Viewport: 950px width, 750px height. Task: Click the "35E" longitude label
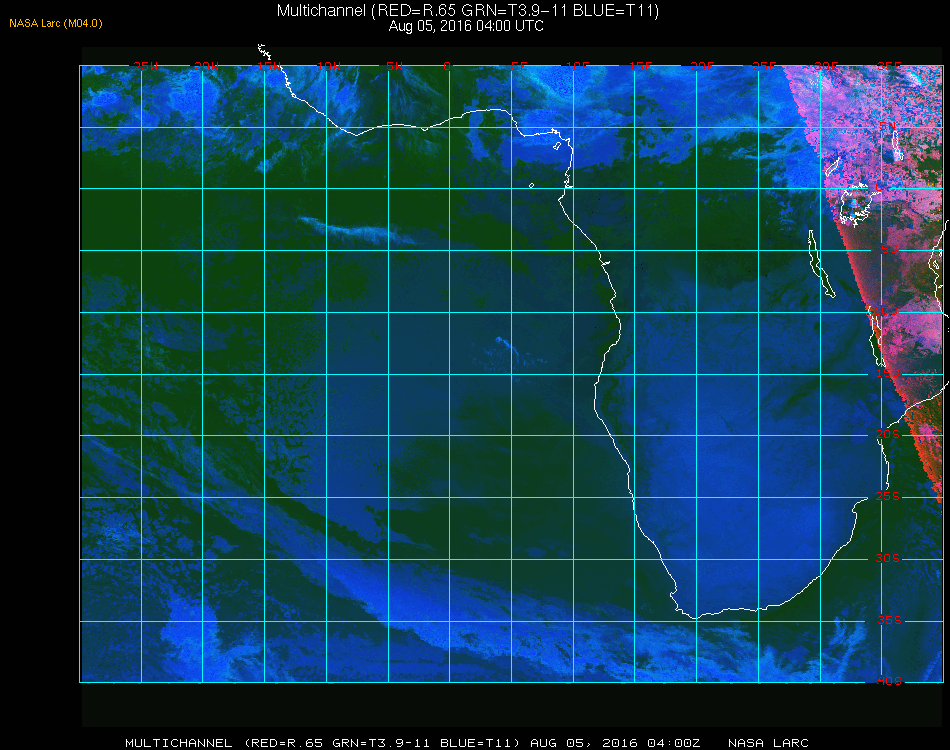pos(889,66)
